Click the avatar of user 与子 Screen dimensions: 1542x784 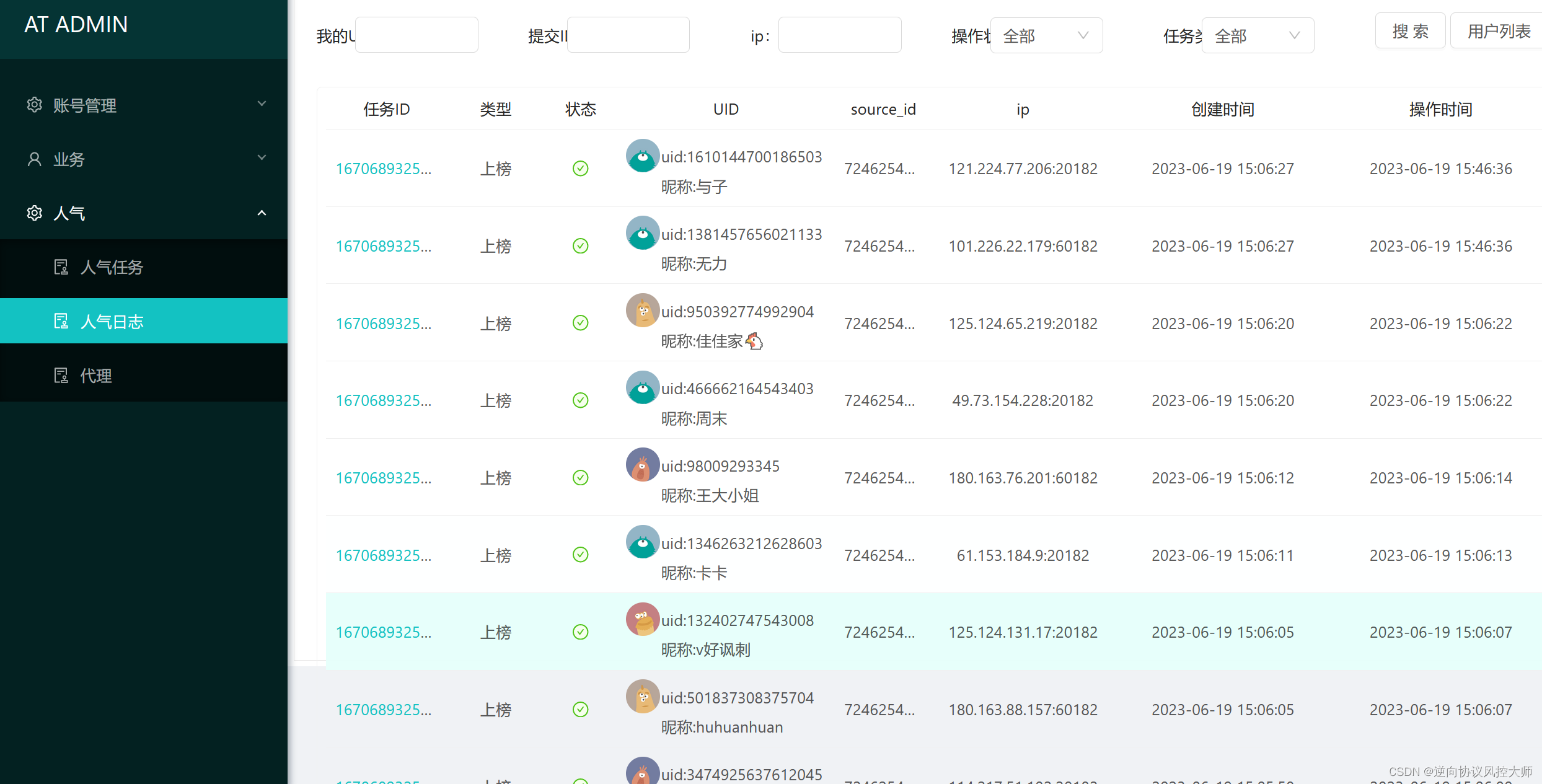click(642, 156)
